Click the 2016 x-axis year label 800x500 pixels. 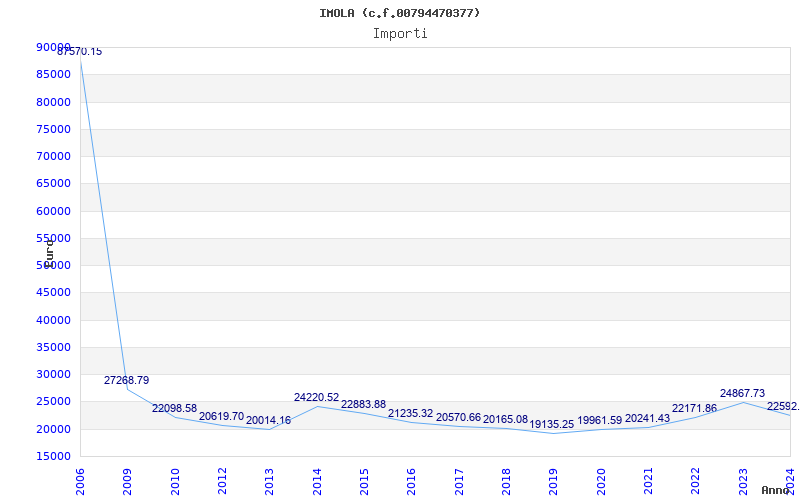click(412, 482)
